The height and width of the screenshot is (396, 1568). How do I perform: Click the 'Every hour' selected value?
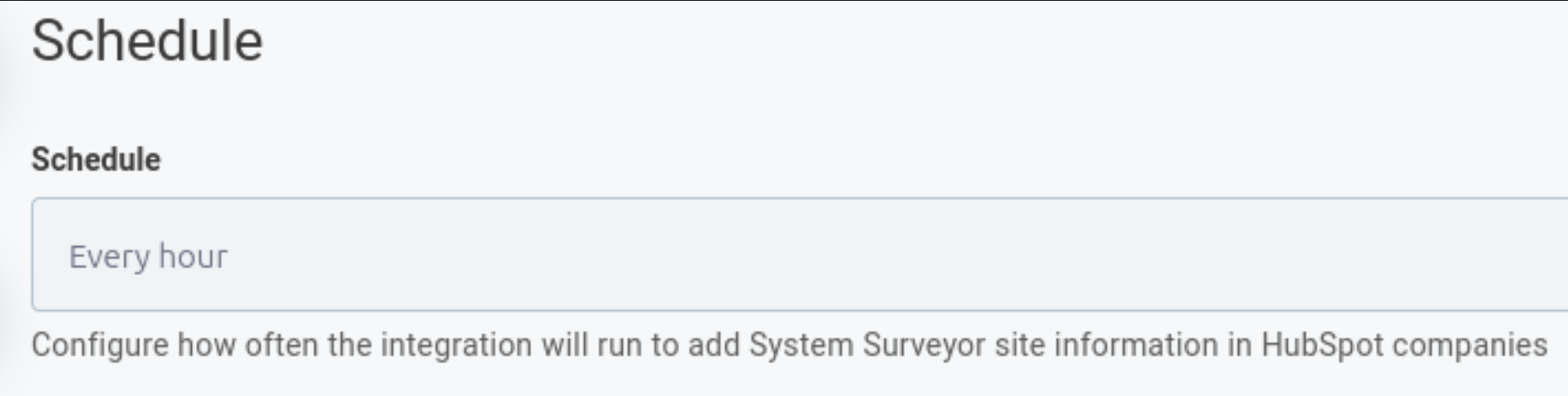[x=148, y=256]
